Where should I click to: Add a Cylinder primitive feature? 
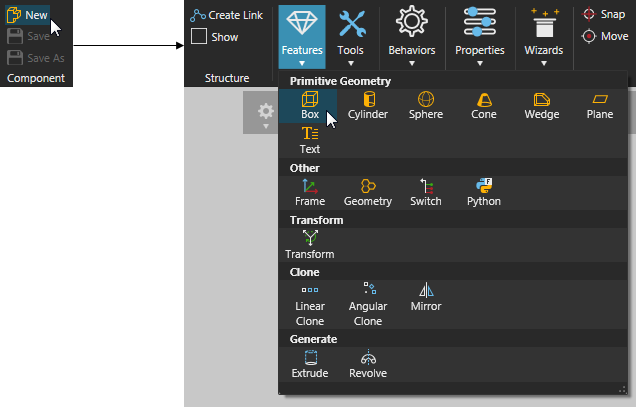coord(368,105)
